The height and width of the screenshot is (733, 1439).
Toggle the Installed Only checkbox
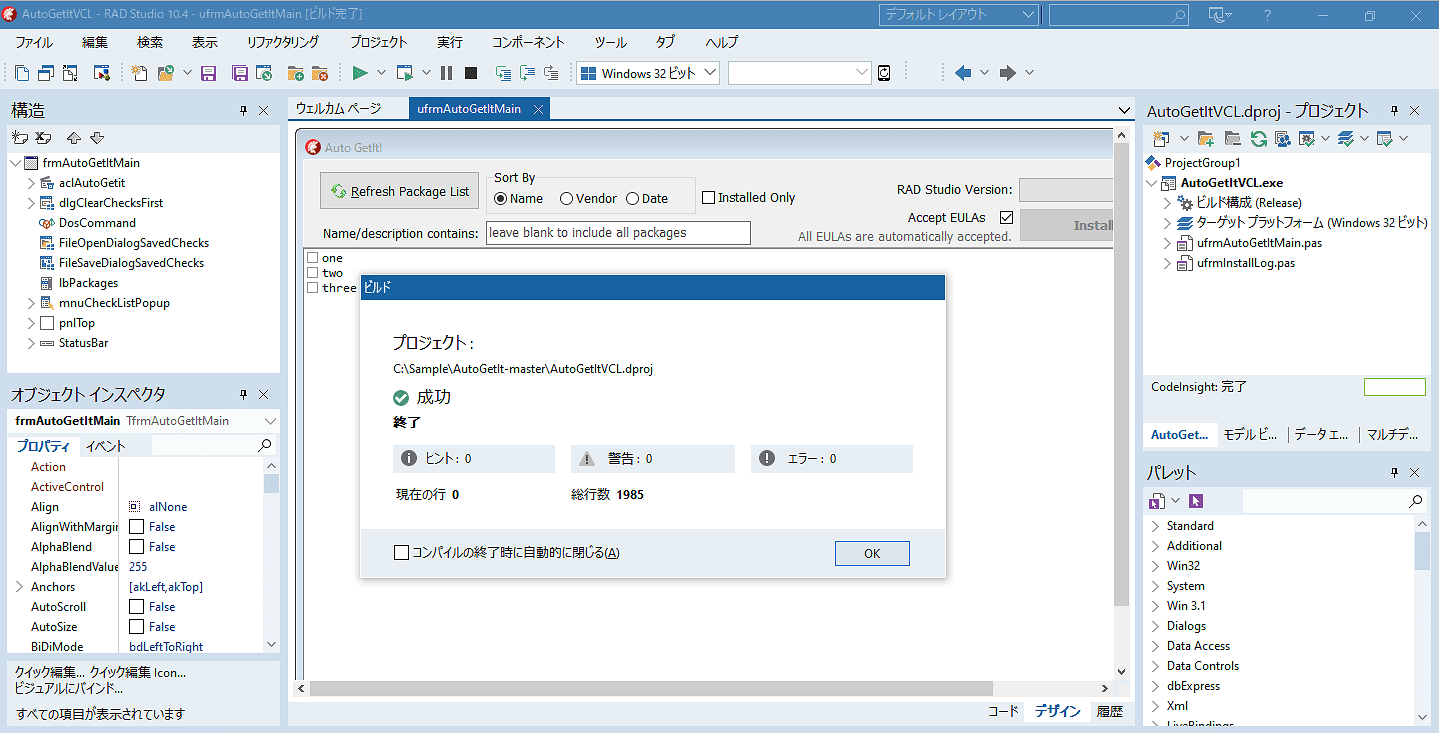point(708,197)
